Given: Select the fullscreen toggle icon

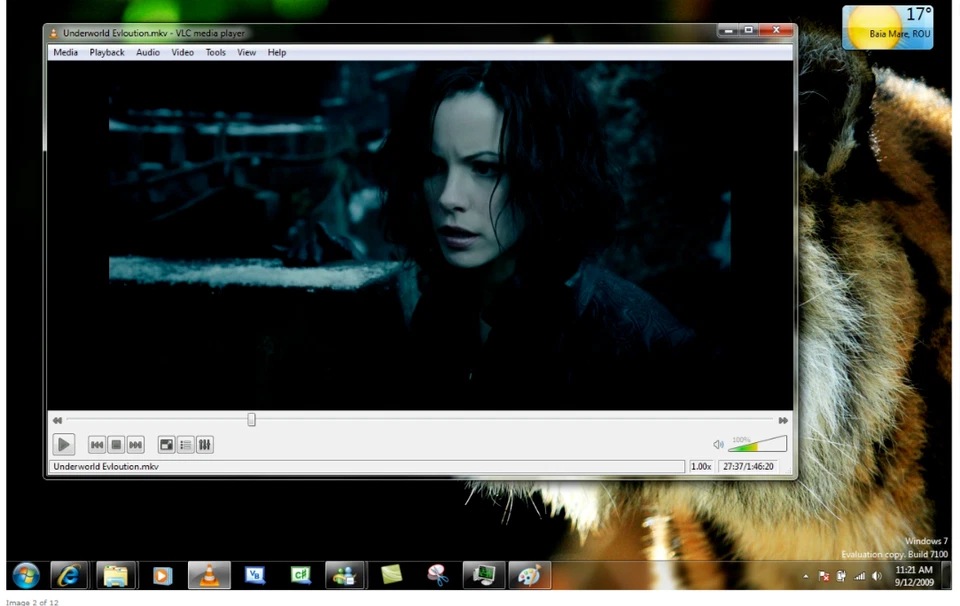Looking at the screenshot, I should [x=166, y=444].
